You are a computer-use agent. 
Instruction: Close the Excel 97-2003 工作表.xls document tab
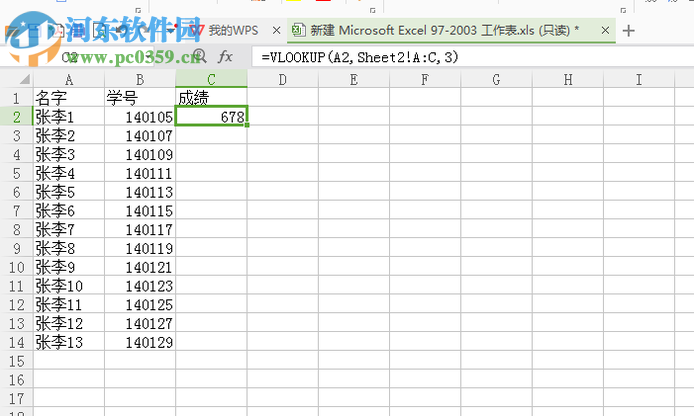tap(605, 31)
